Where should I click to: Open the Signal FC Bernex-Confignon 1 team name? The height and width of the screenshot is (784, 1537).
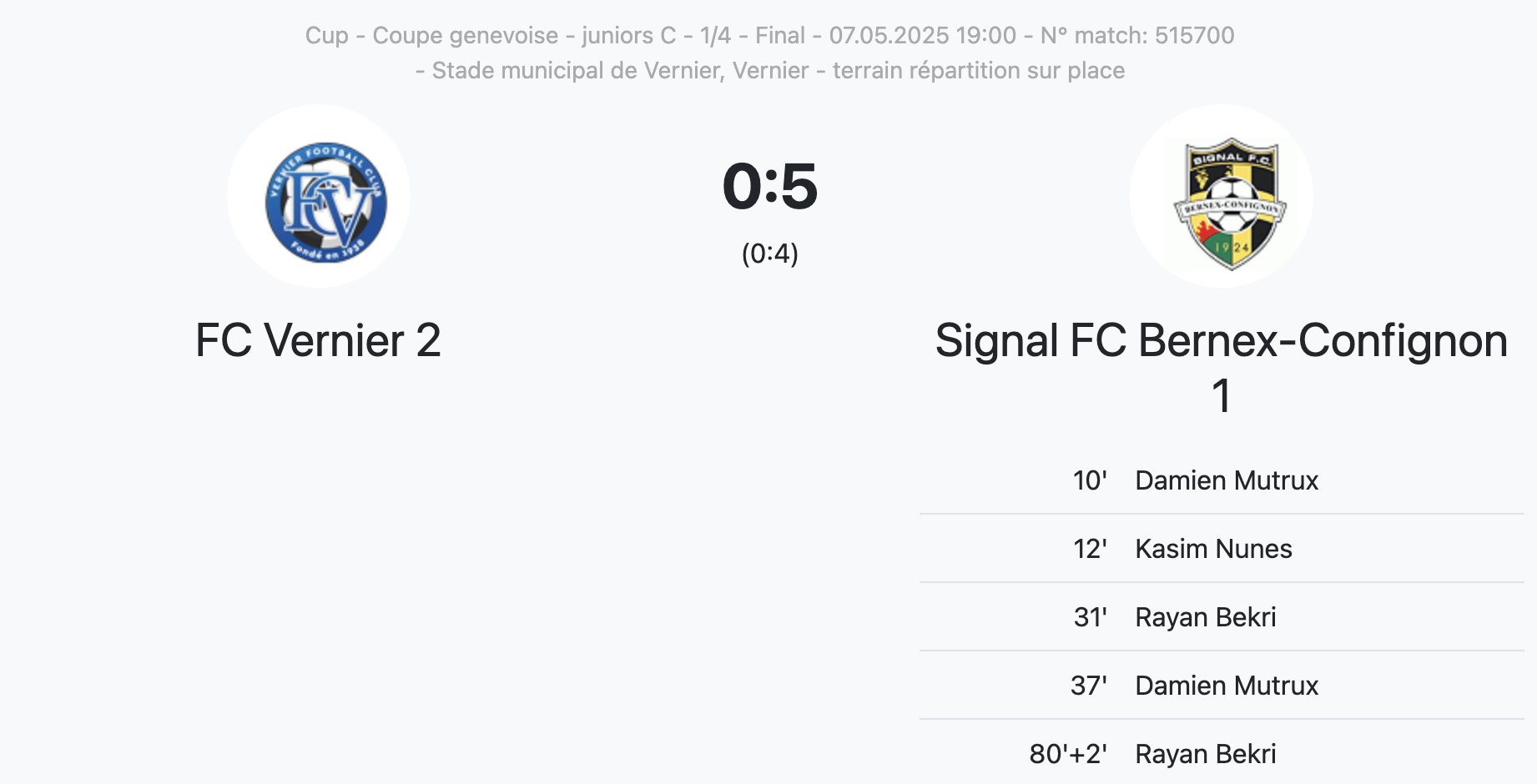pos(1221,342)
